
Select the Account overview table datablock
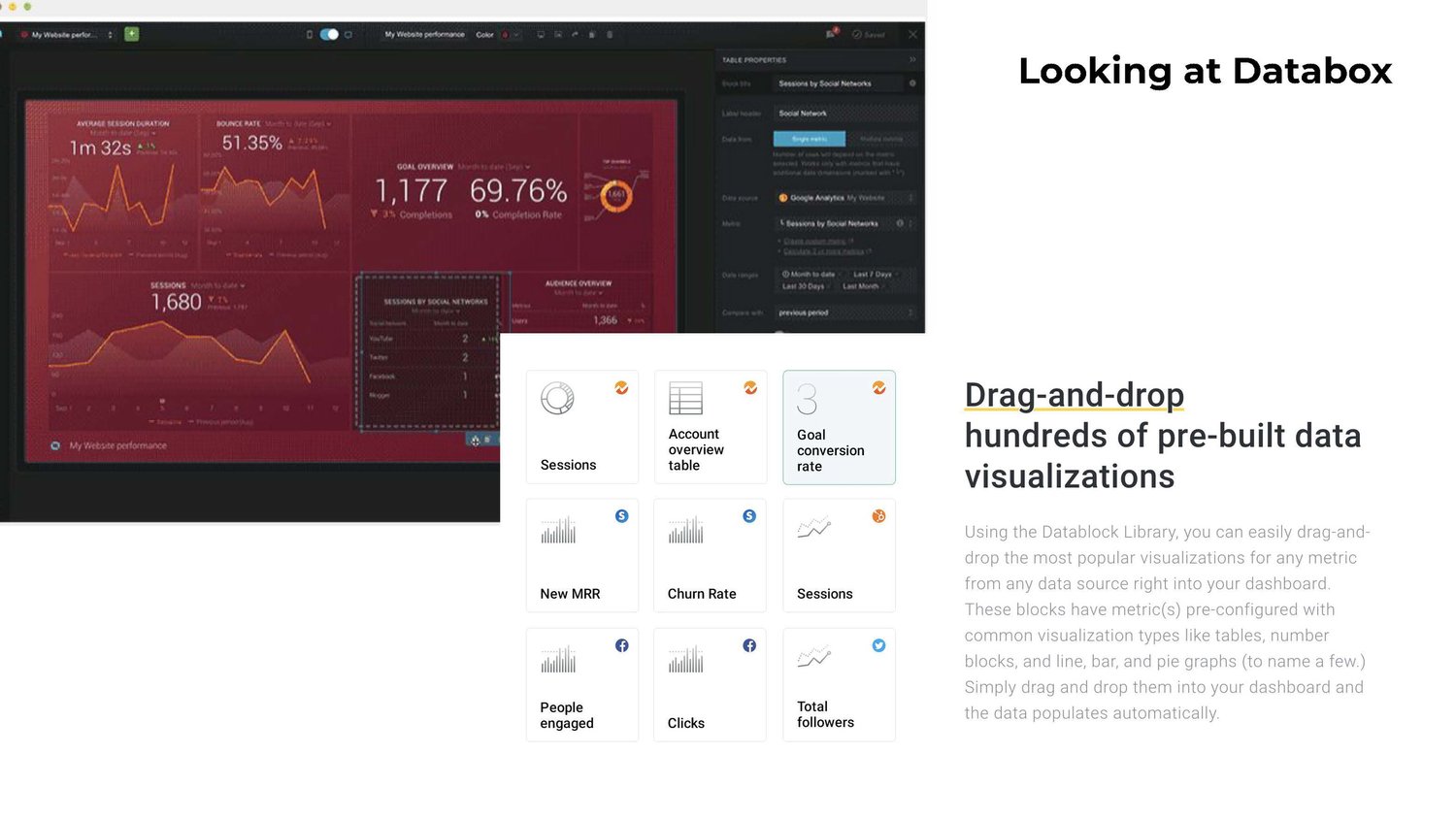pyautogui.click(x=710, y=427)
